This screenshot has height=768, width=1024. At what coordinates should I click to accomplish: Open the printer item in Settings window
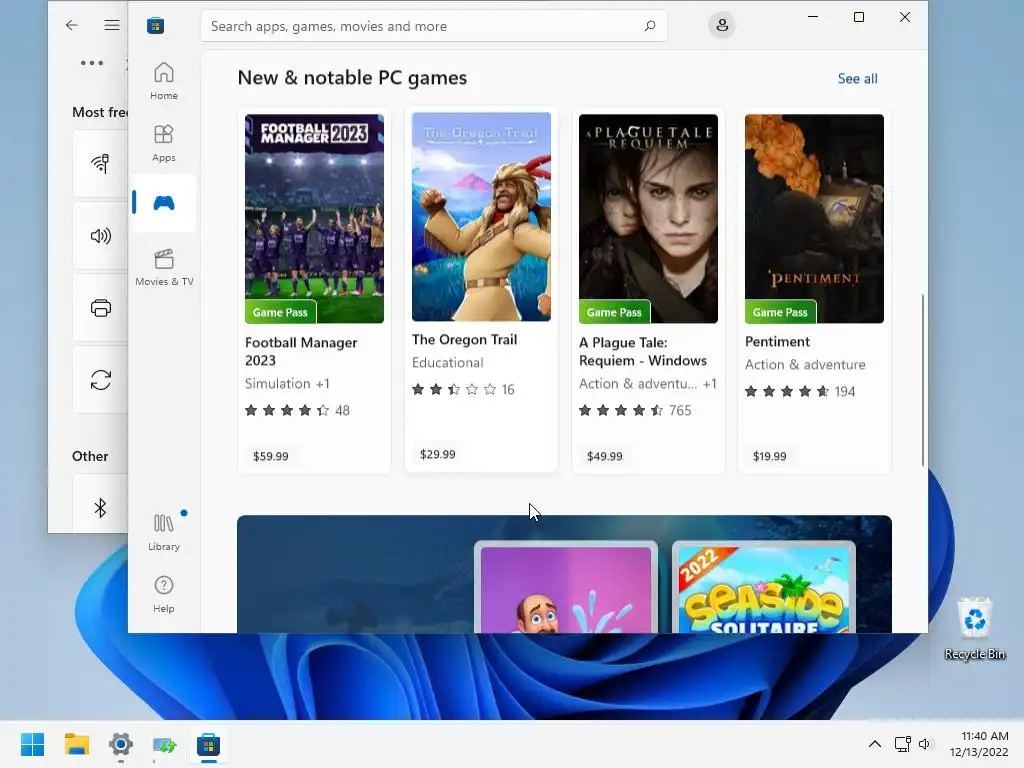(x=101, y=308)
